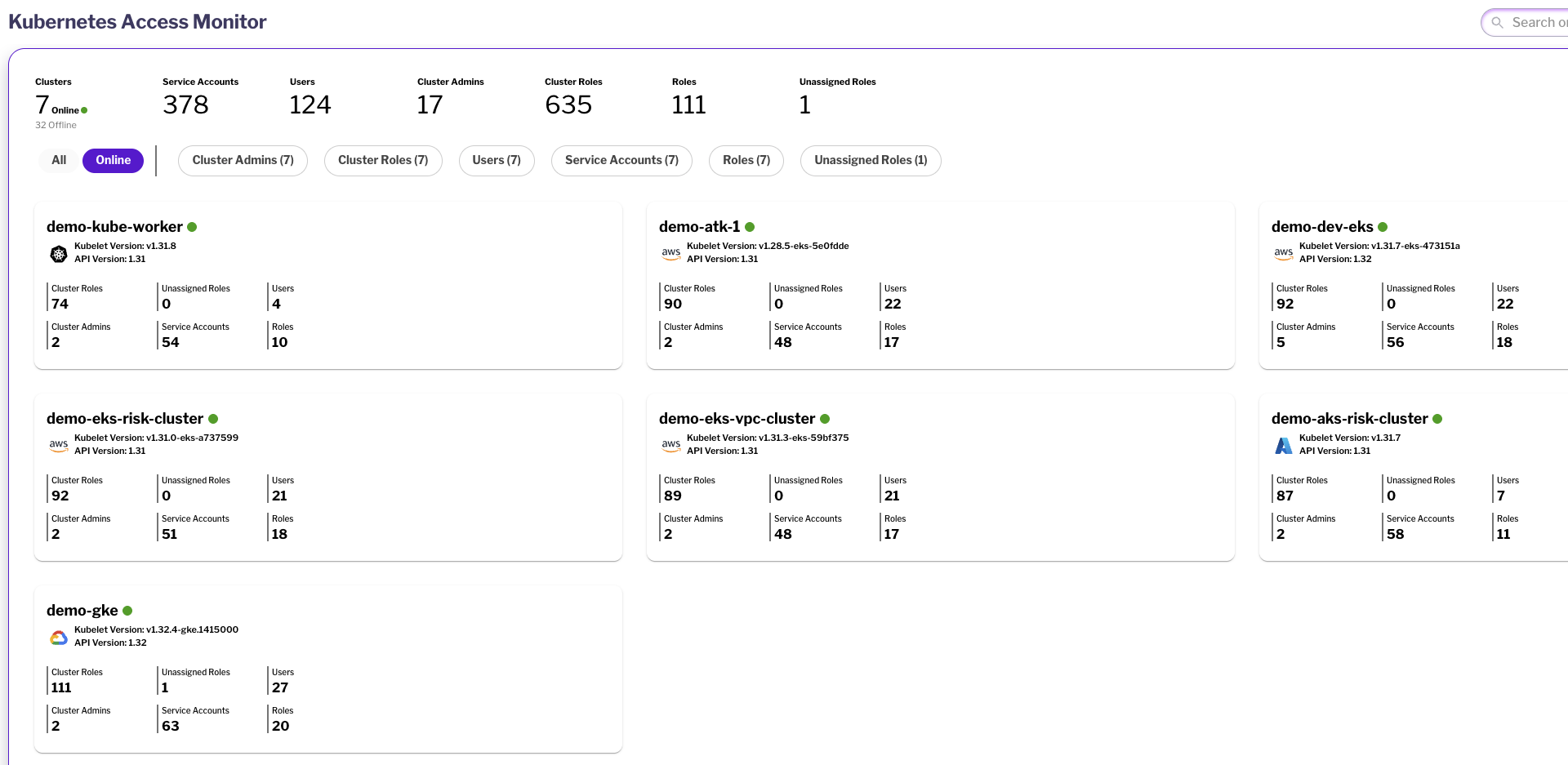Viewport: 1568px width, 765px height.
Task: Click the green status dot beside demo-atk-1
Action: 750,227
